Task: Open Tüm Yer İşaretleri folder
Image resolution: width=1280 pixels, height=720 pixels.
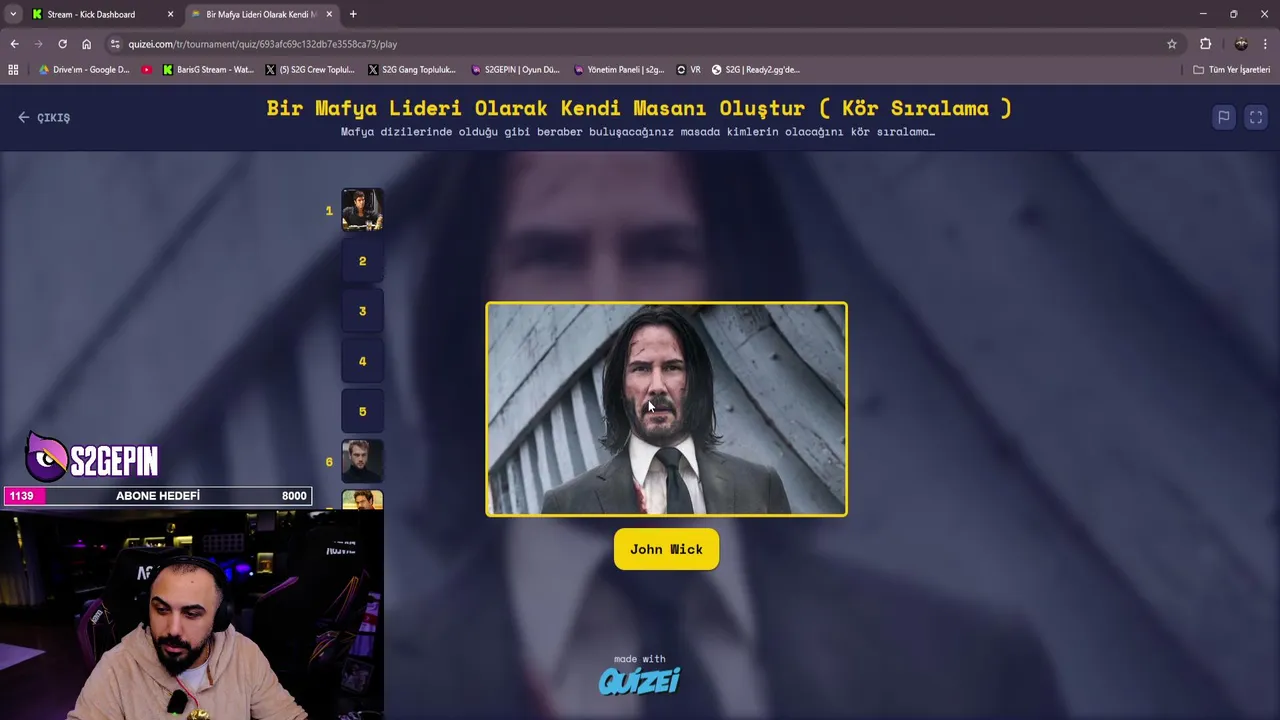Action: click(1231, 70)
